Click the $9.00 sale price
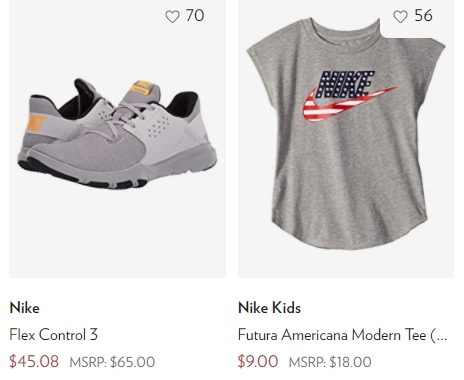 [258, 362]
